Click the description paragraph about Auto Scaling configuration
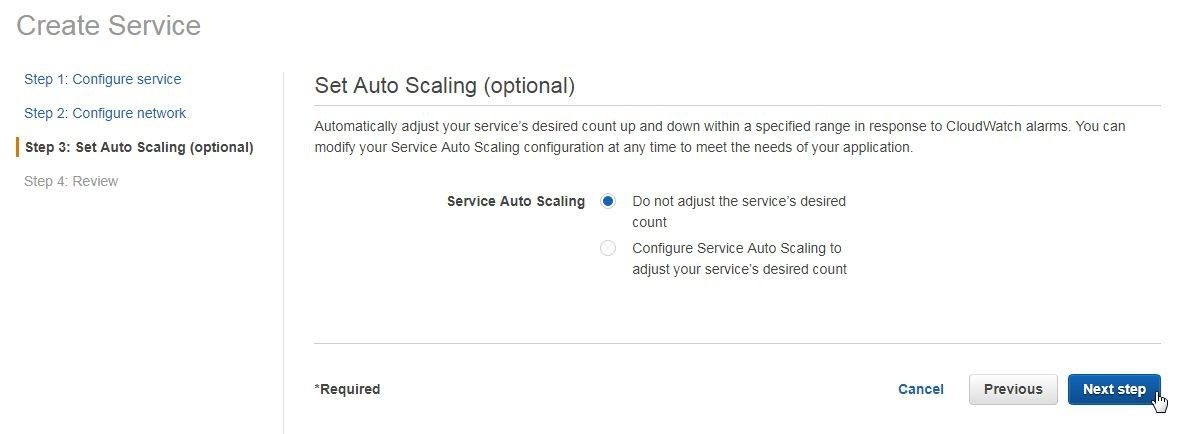This screenshot has height=434, width=1181. [719, 136]
